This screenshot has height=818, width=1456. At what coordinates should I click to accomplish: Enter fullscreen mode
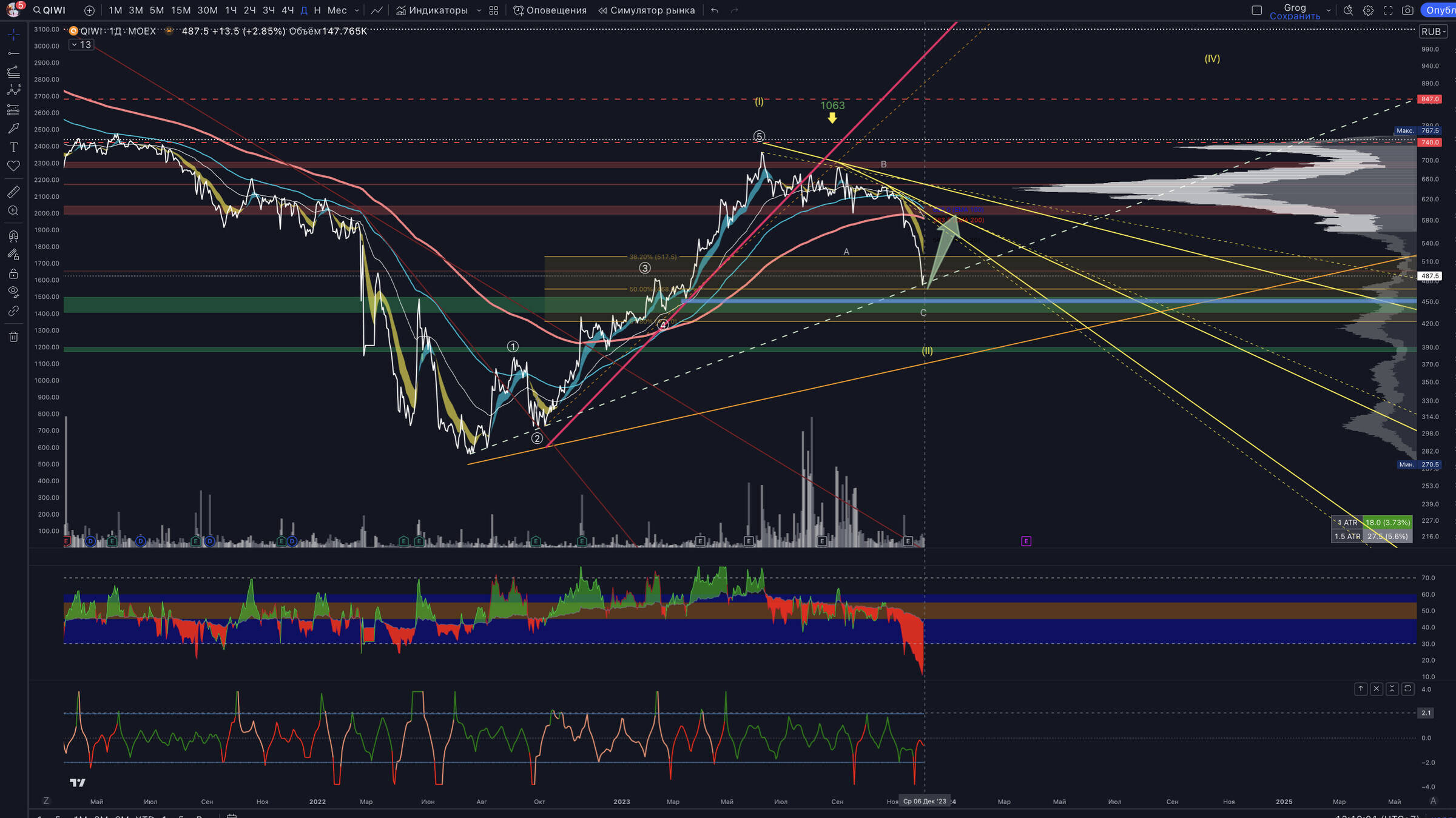coord(1388,10)
